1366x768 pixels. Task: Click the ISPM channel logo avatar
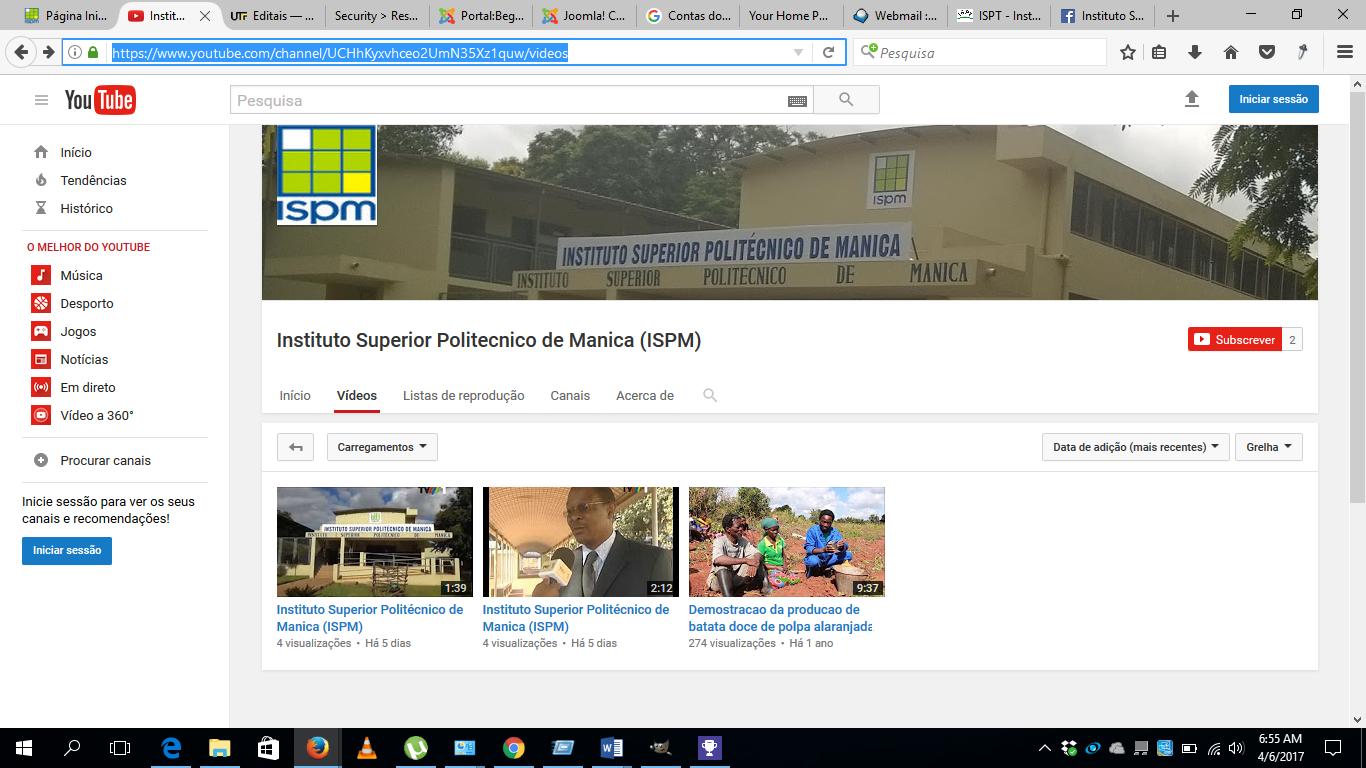(326, 175)
